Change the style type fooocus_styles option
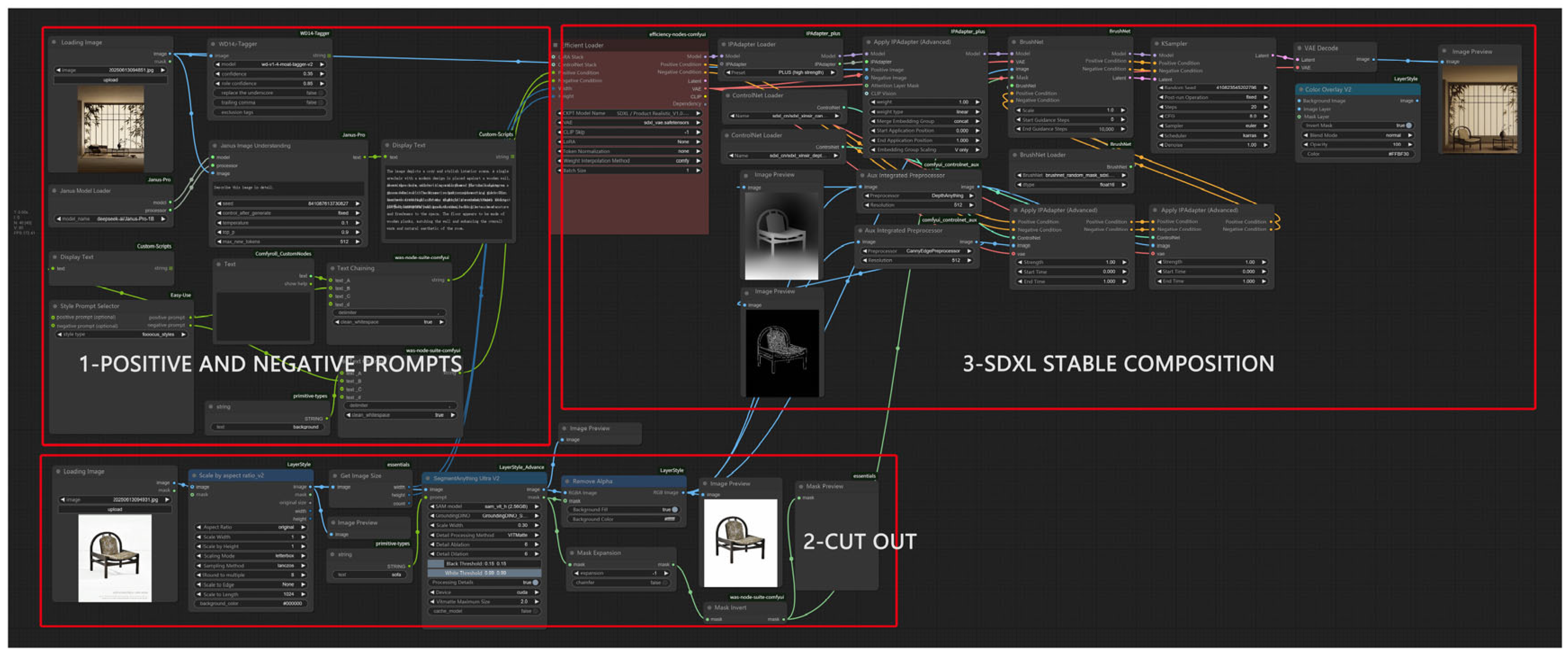The image size is (1568, 659). [x=122, y=334]
